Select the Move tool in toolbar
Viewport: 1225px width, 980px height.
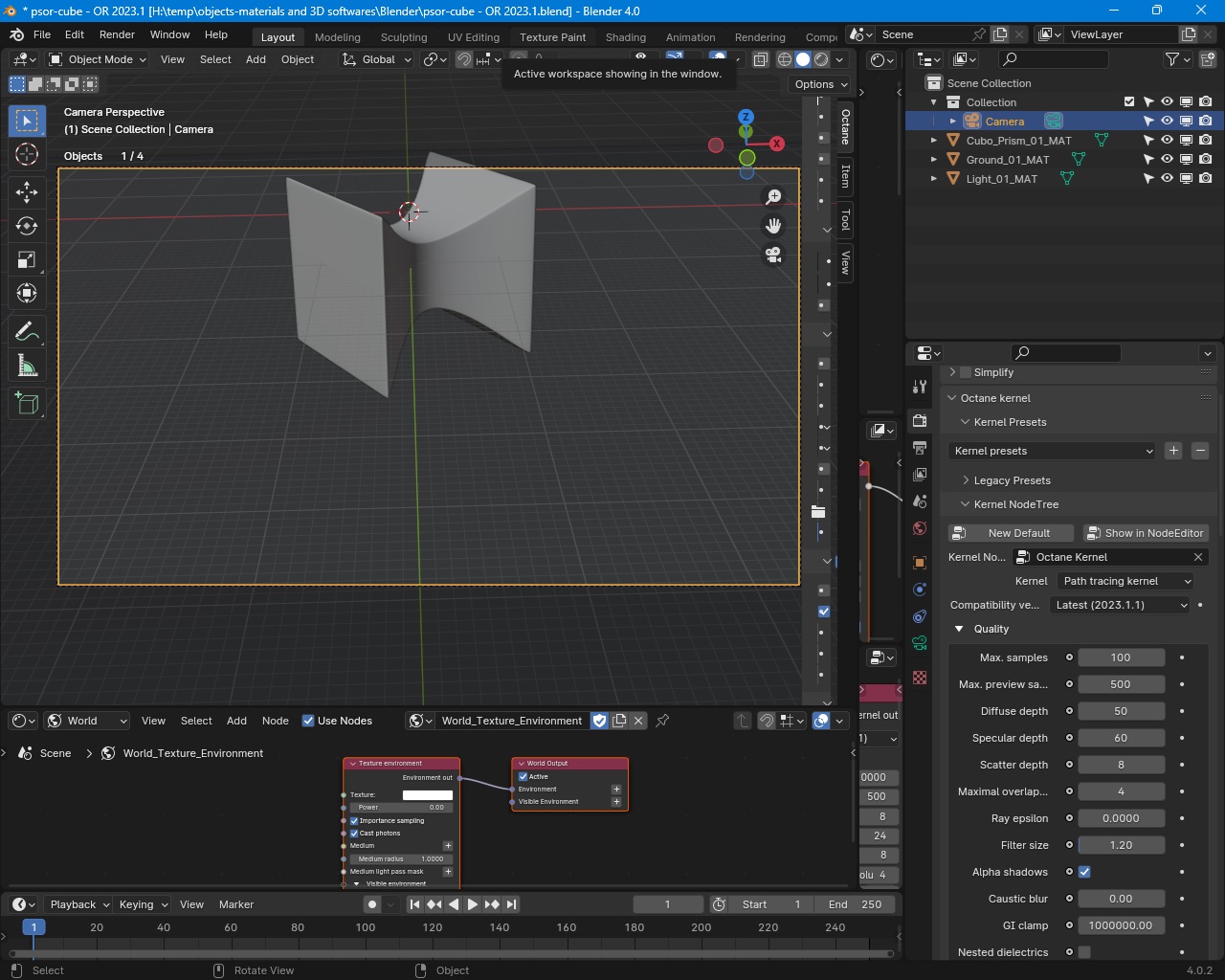pos(27,192)
